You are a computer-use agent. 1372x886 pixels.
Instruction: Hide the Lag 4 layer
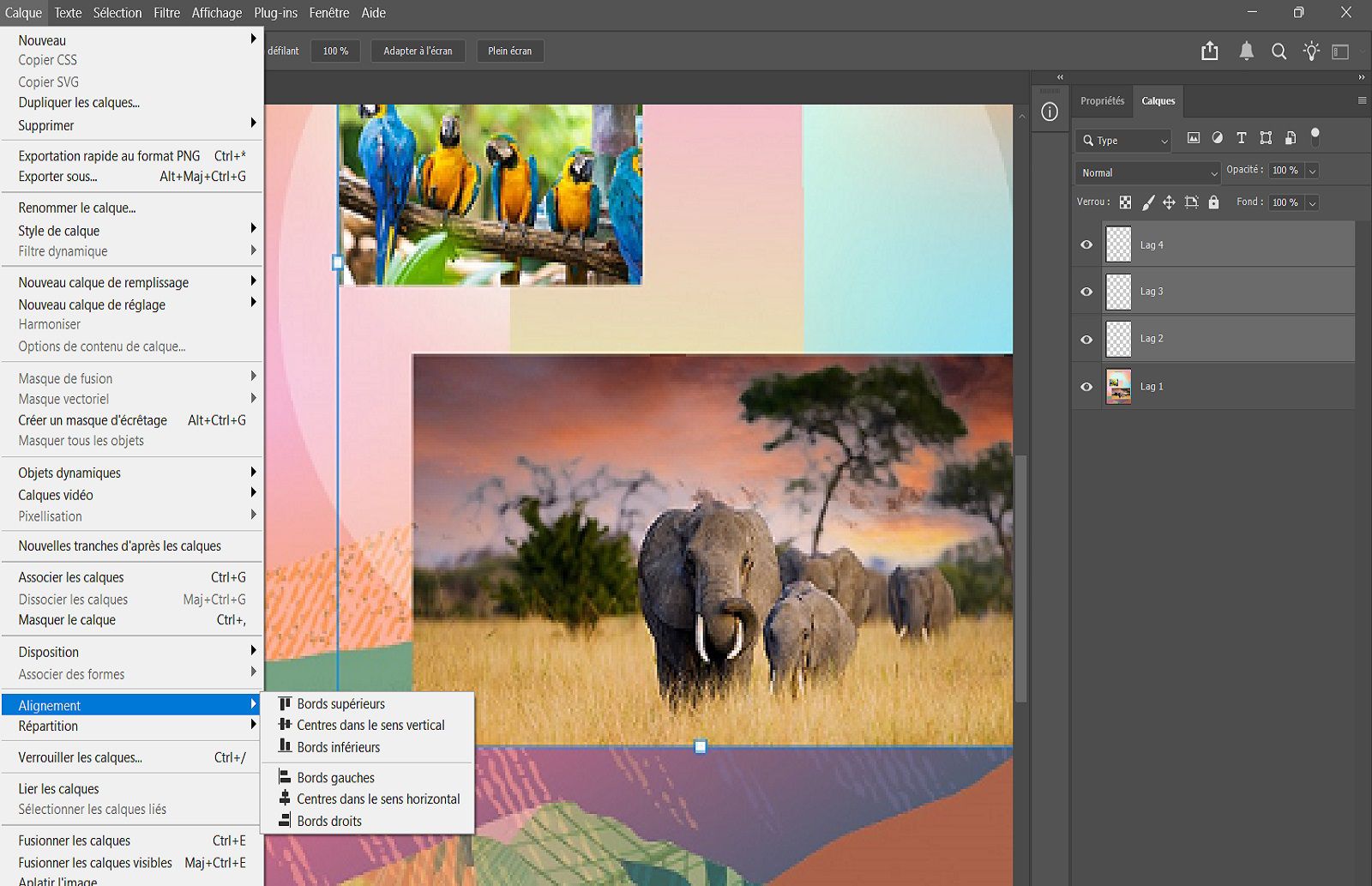tap(1086, 245)
